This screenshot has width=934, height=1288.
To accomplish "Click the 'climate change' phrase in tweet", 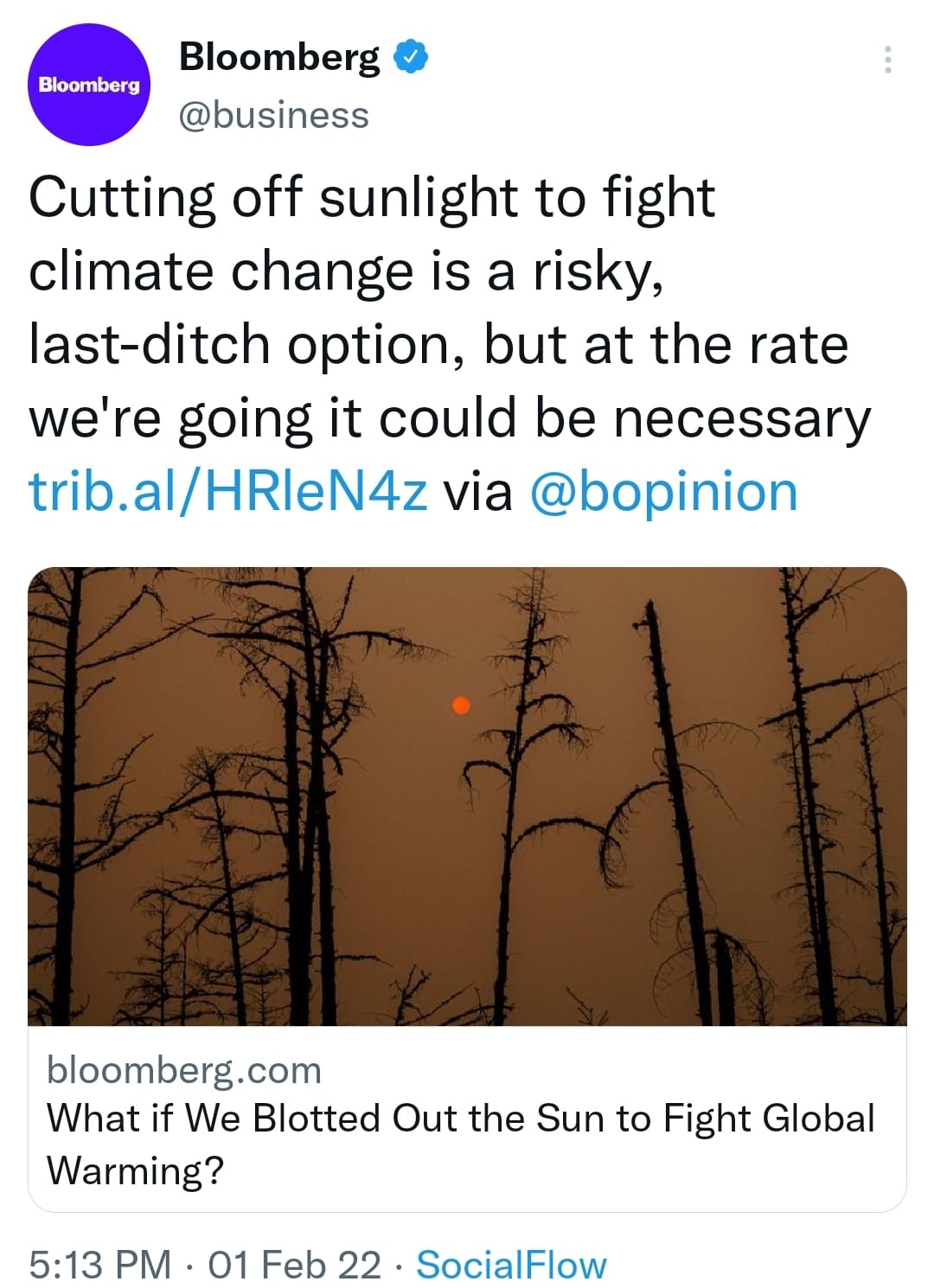I will 221,271.
